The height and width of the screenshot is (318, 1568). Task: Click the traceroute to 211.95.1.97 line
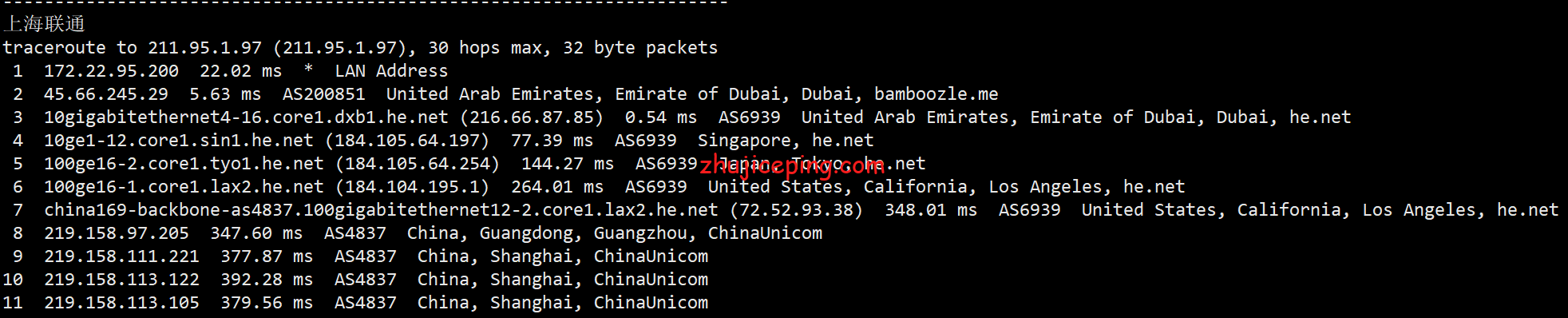[x=360, y=48]
